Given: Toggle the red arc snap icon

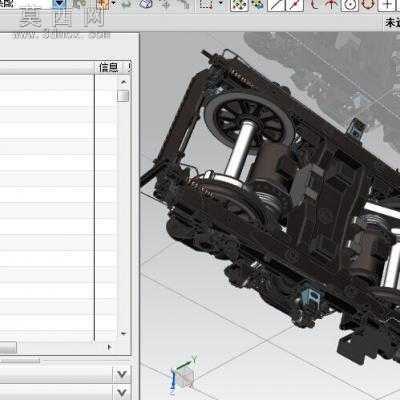Looking at the screenshot, I should tap(314, 5).
